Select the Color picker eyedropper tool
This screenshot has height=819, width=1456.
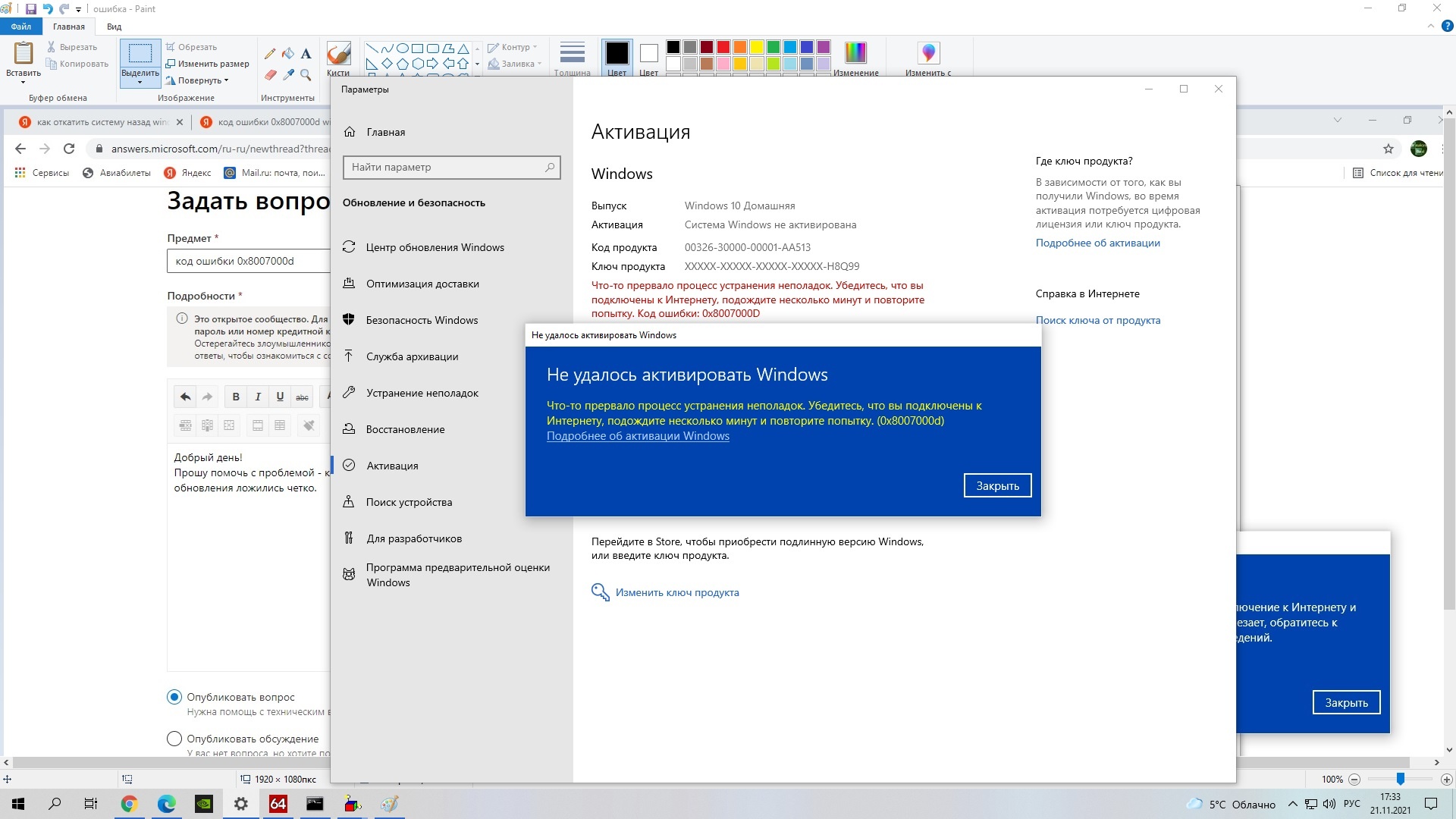(x=288, y=74)
